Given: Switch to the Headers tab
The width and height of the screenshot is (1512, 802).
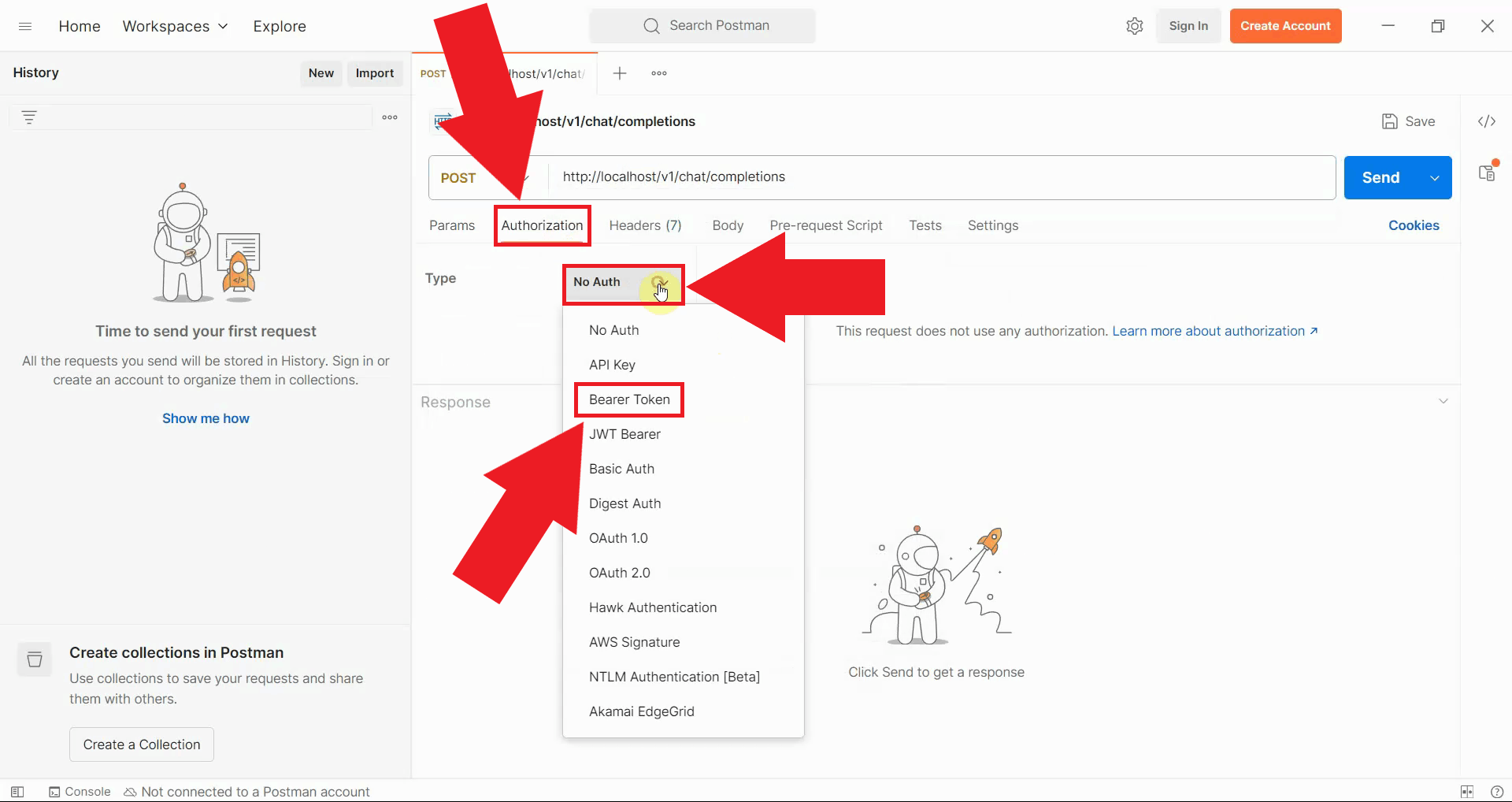Looking at the screenshot, I should pyautogui.click(x=644, y=225).
